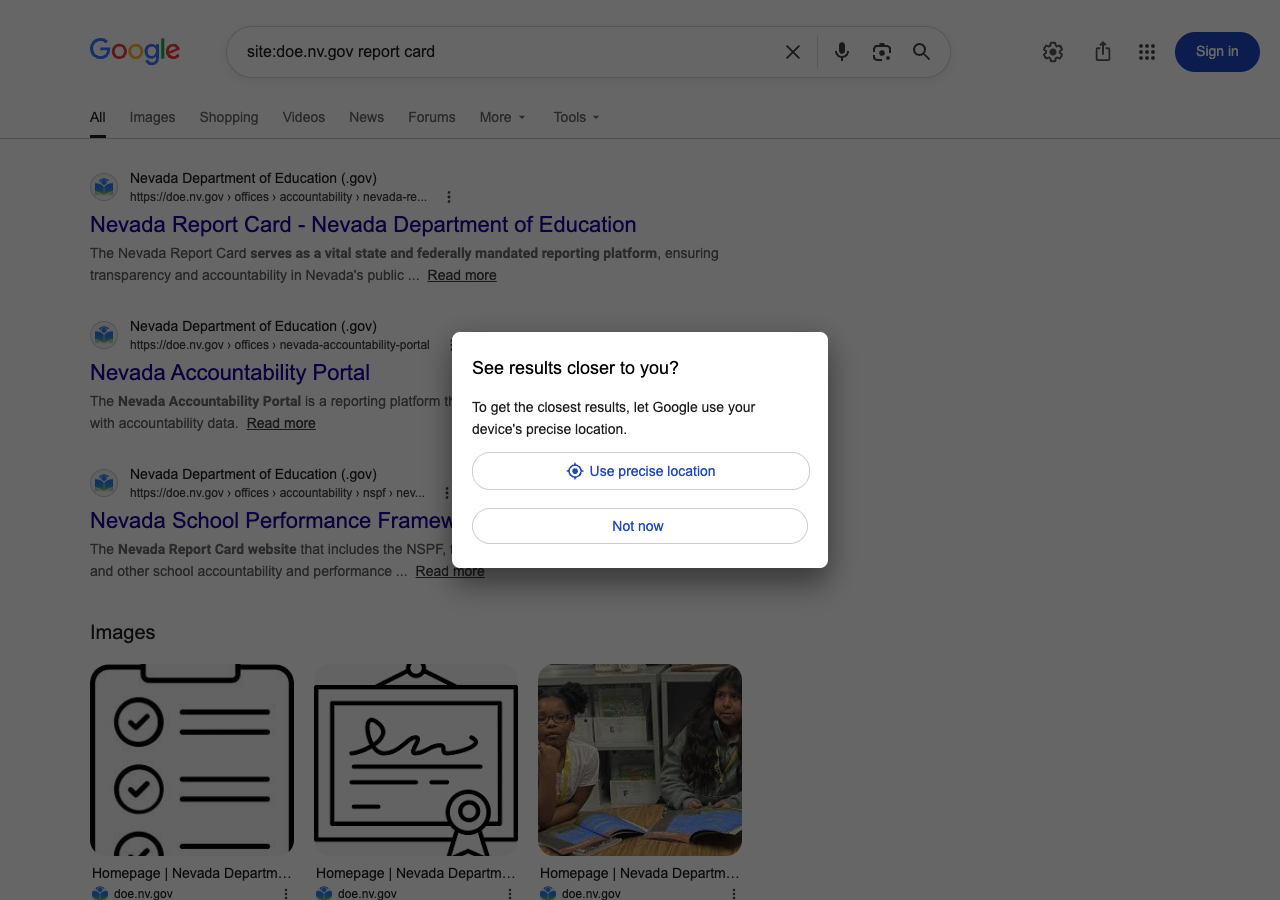Switch to Forums tab

point(432,117)
